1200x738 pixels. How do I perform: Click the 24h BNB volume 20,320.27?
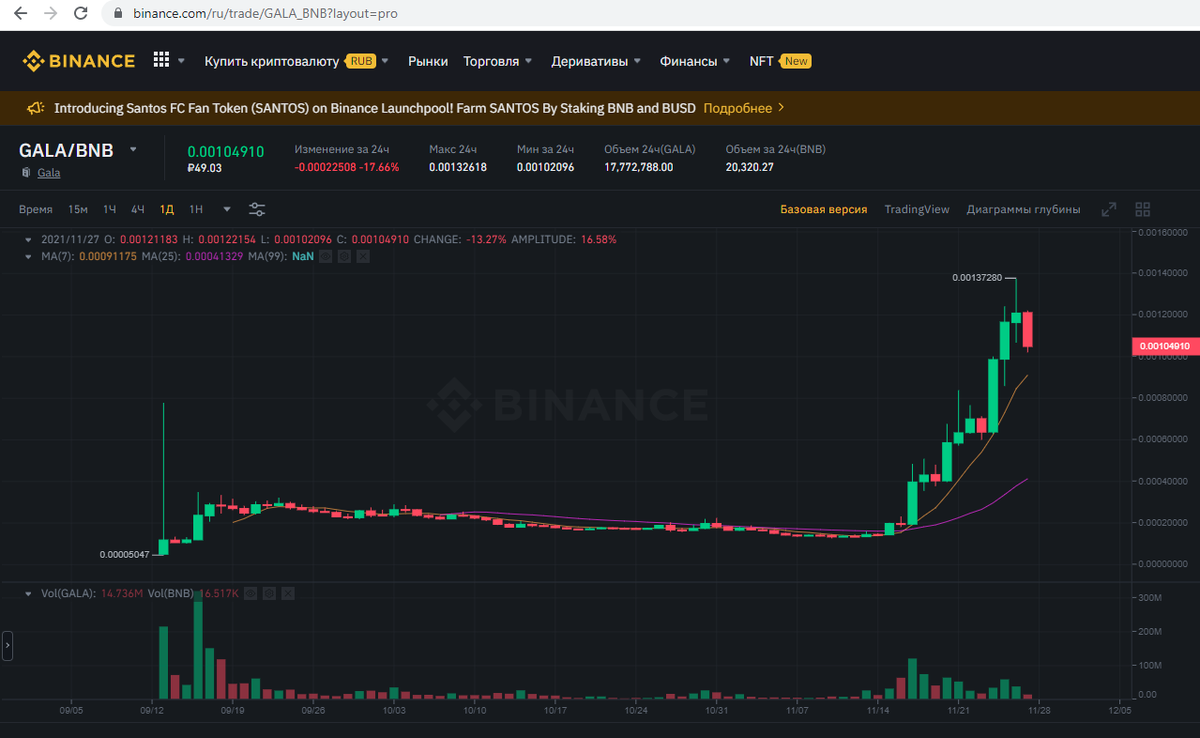(x=749, y=167)
